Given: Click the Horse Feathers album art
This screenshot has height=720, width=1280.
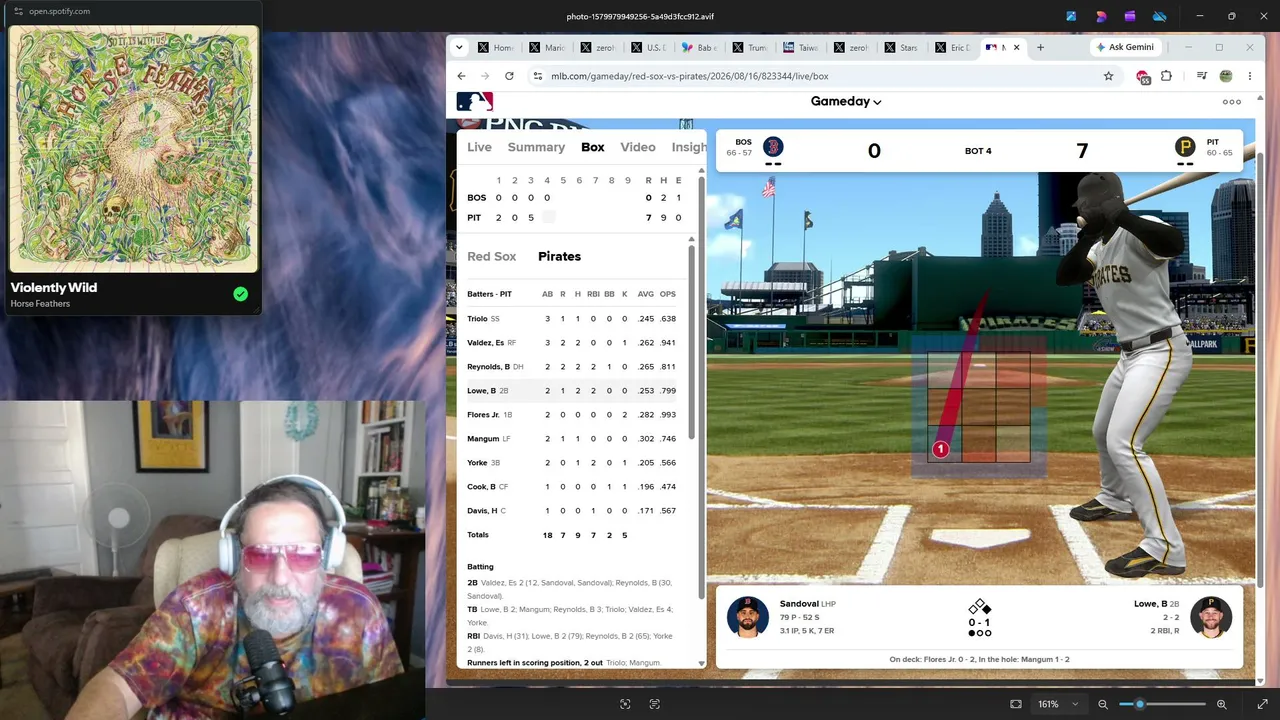Looking at the screenshot, I should (133, 148).
